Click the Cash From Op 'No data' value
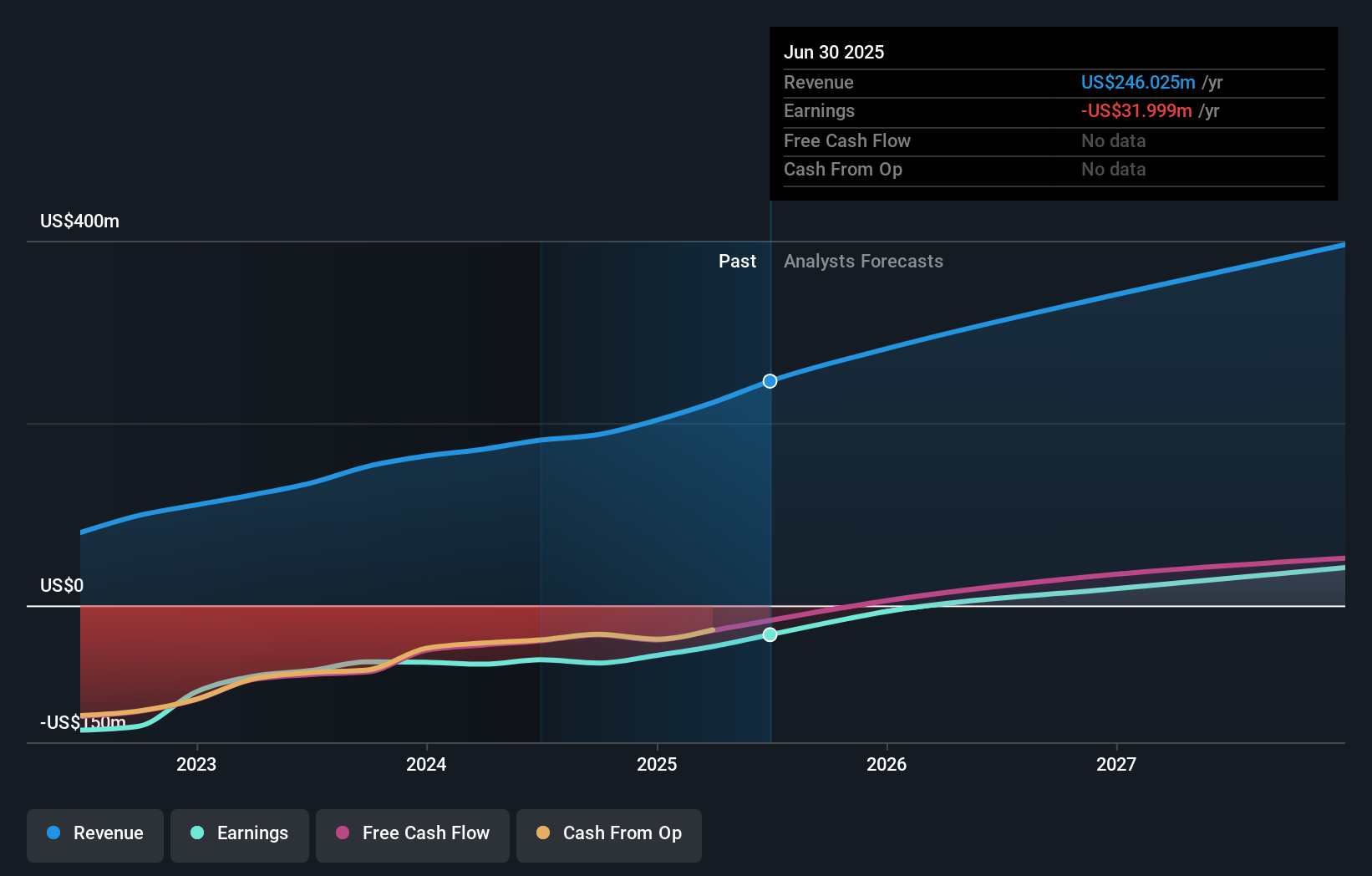The height and width of the screenshot is (876, 1372). coord(1114,169)
